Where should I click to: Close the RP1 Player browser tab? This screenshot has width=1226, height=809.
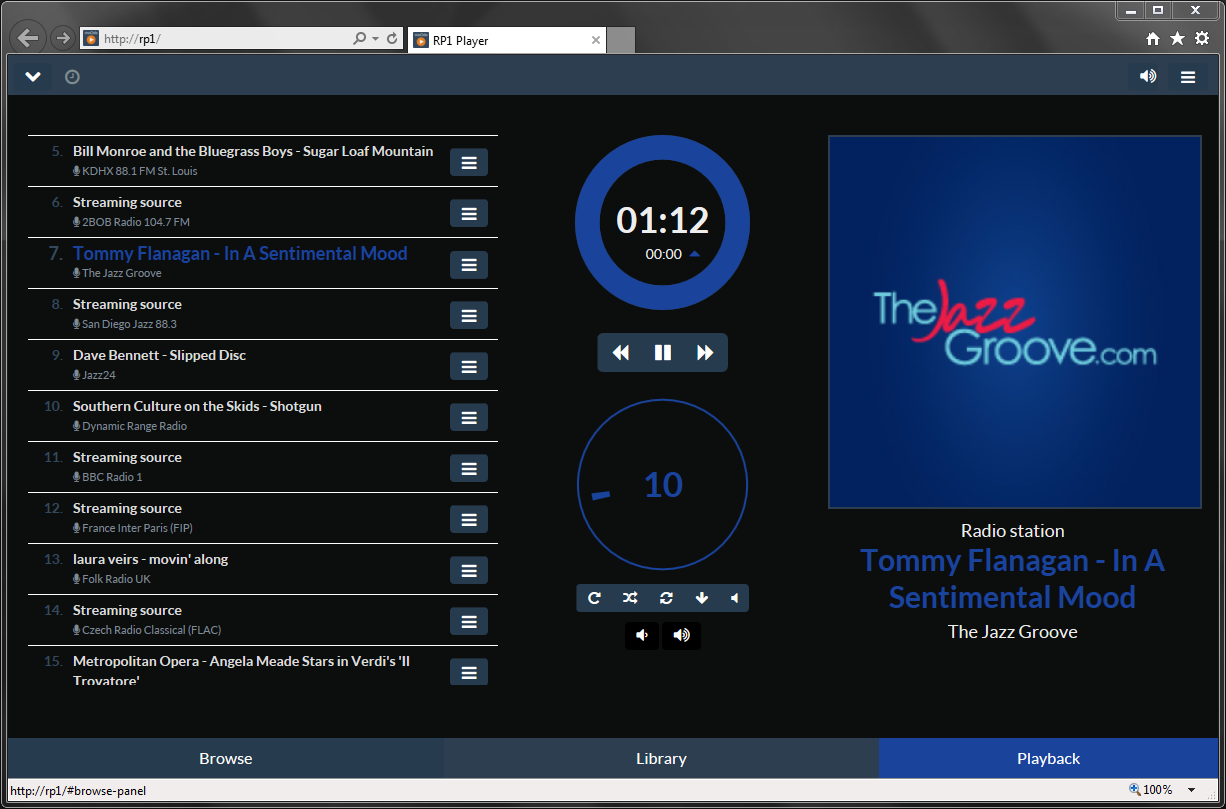pos(596,41)
